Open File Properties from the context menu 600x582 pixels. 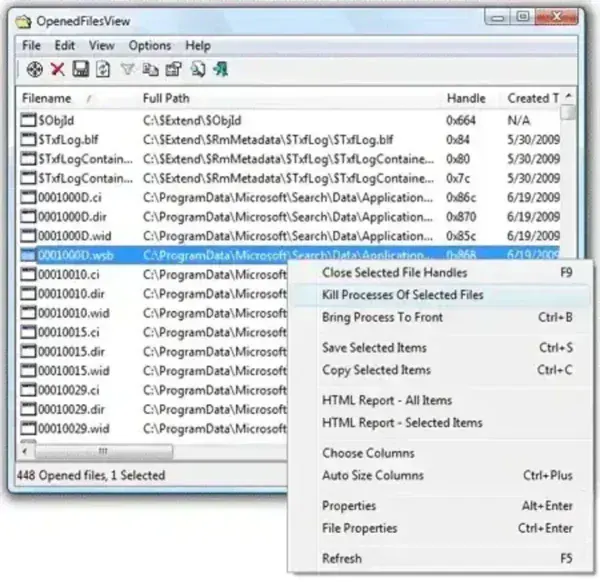[x=440, y=528]
